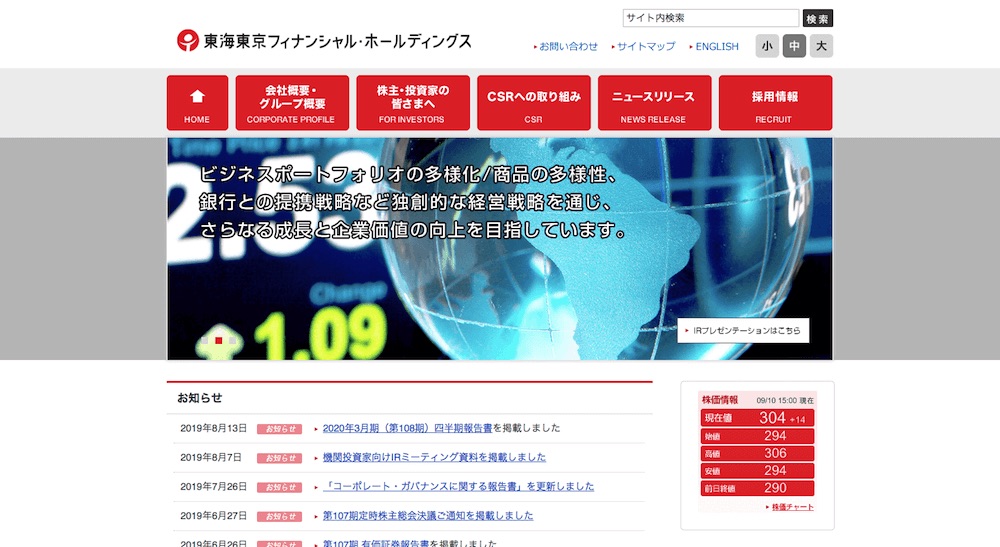Screen dimensions: 1000x547
Task: Click the 始値 294 row
Action: [x=757, y=436]
